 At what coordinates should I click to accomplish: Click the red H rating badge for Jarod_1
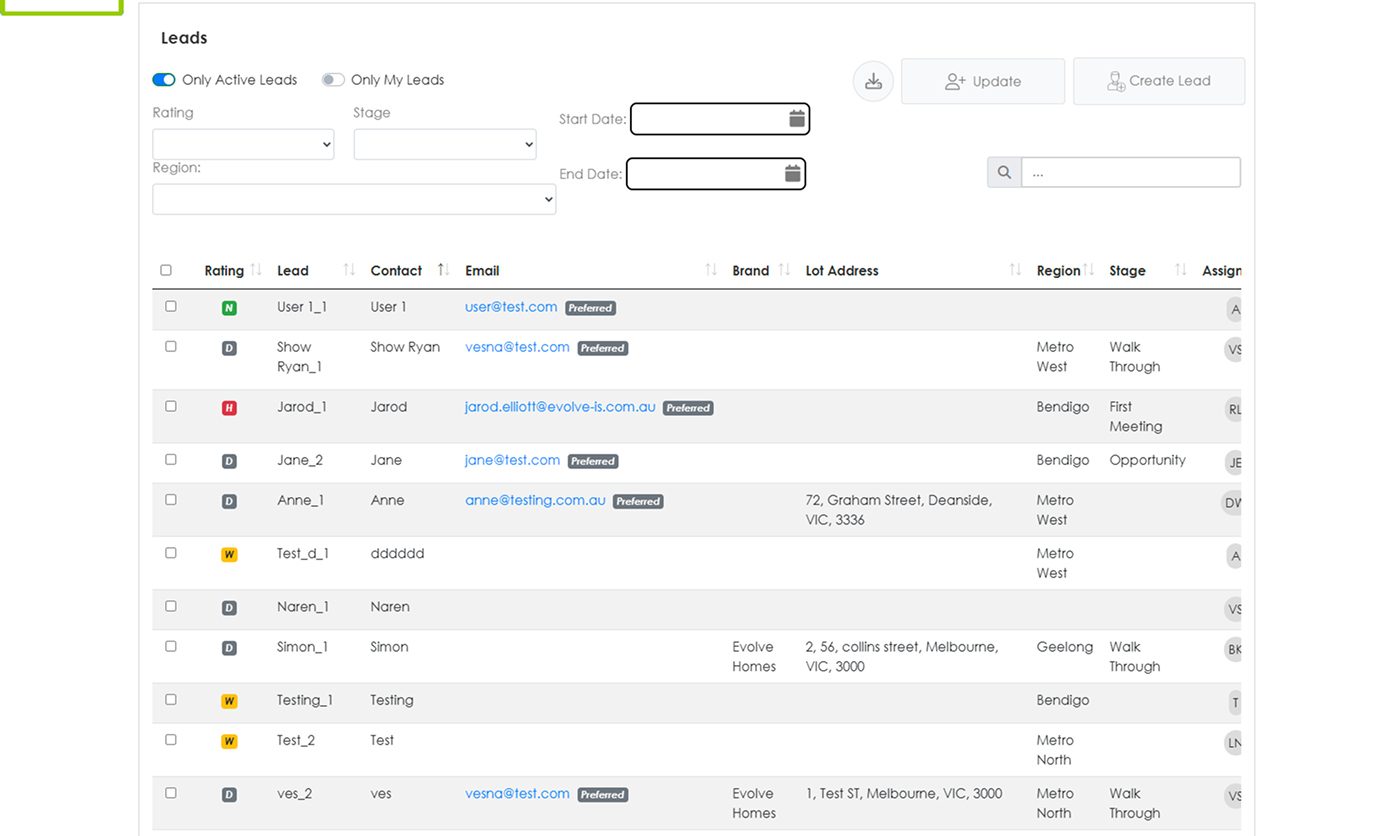pos(229,408)
